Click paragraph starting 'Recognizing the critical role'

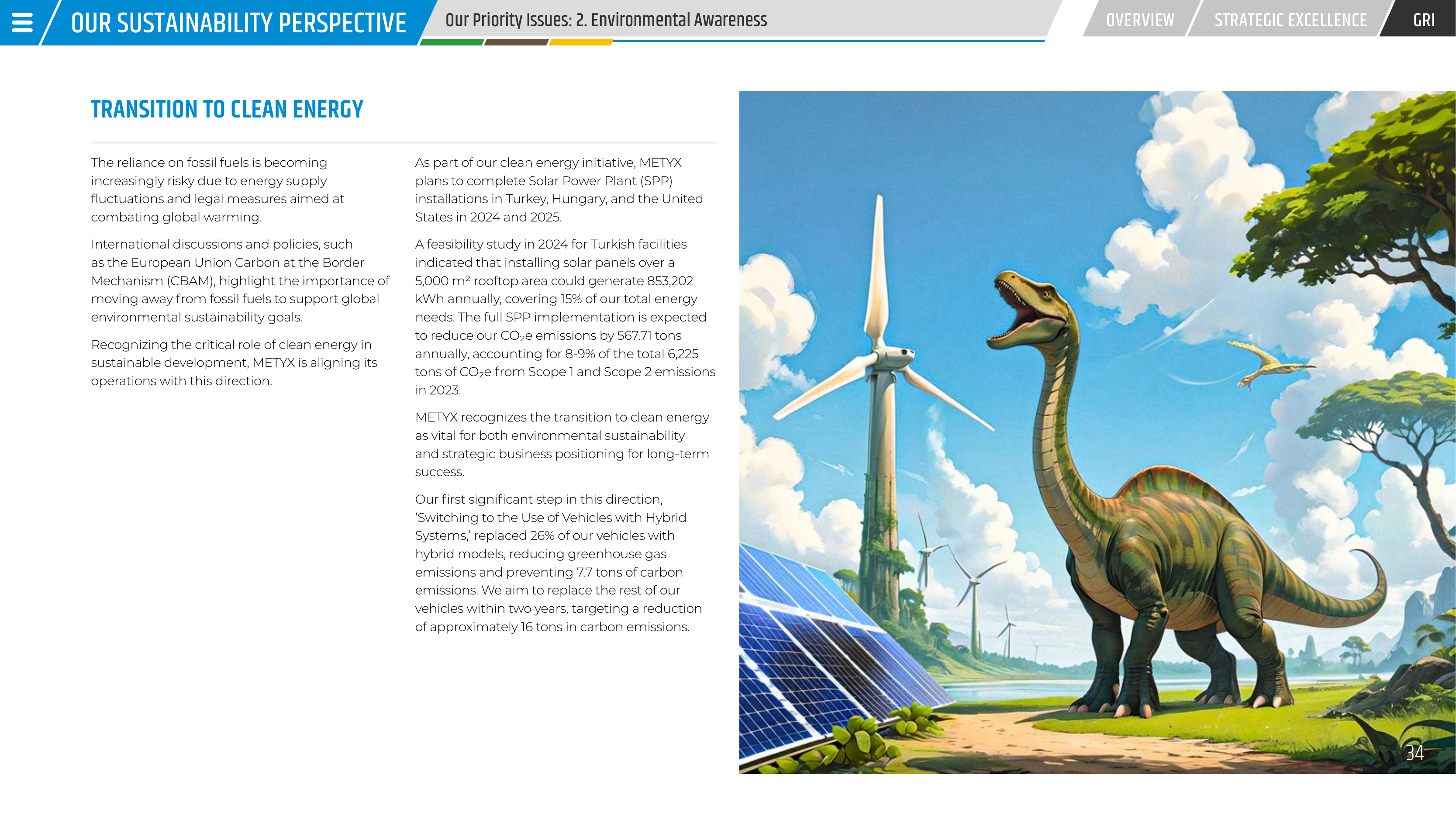[x=234, y=363]
